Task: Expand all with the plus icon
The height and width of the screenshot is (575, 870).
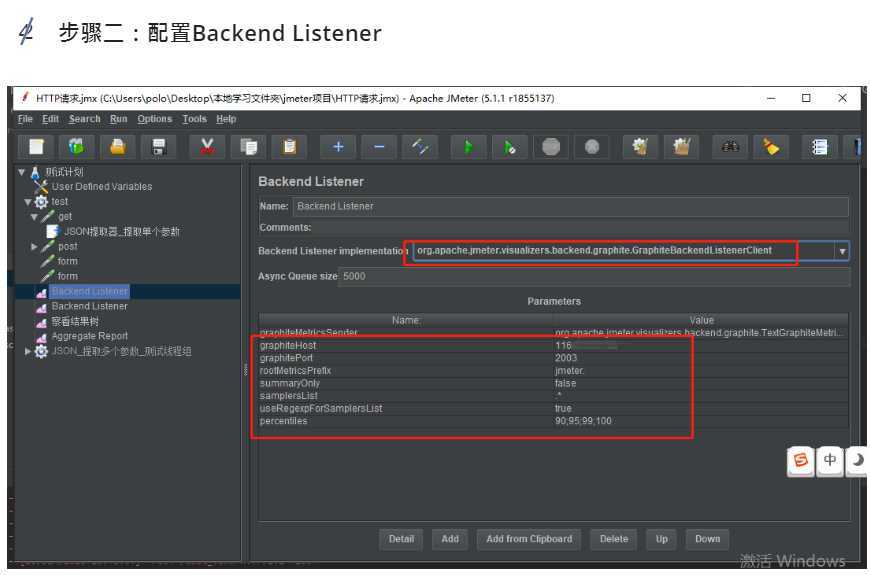Action: pos(338,147)
